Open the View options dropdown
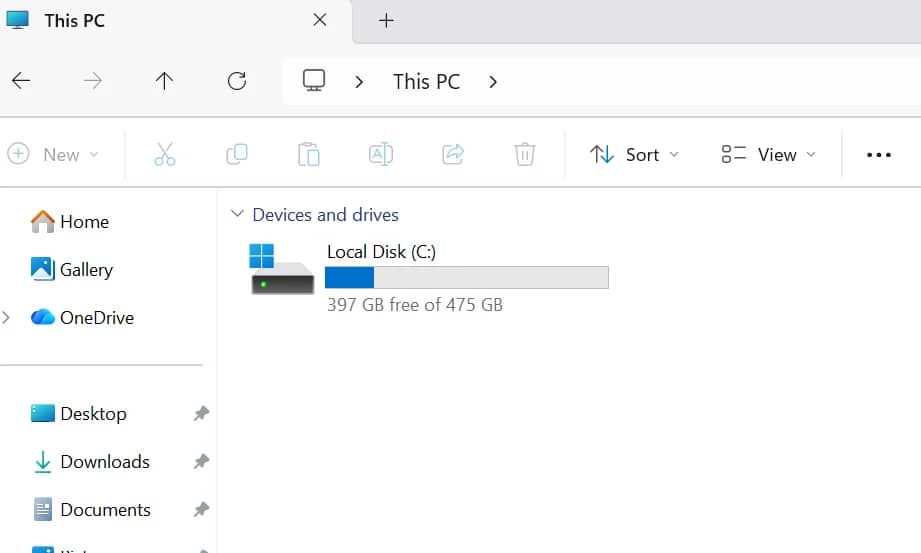Screen dimensions: 921x553 coord(769,155)
